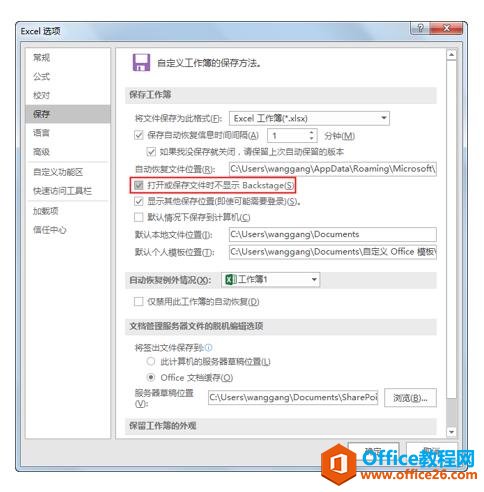Viewport: 484px width, 492px height.
Task: Switch to the 高级 options category
Action: point(41,152)
